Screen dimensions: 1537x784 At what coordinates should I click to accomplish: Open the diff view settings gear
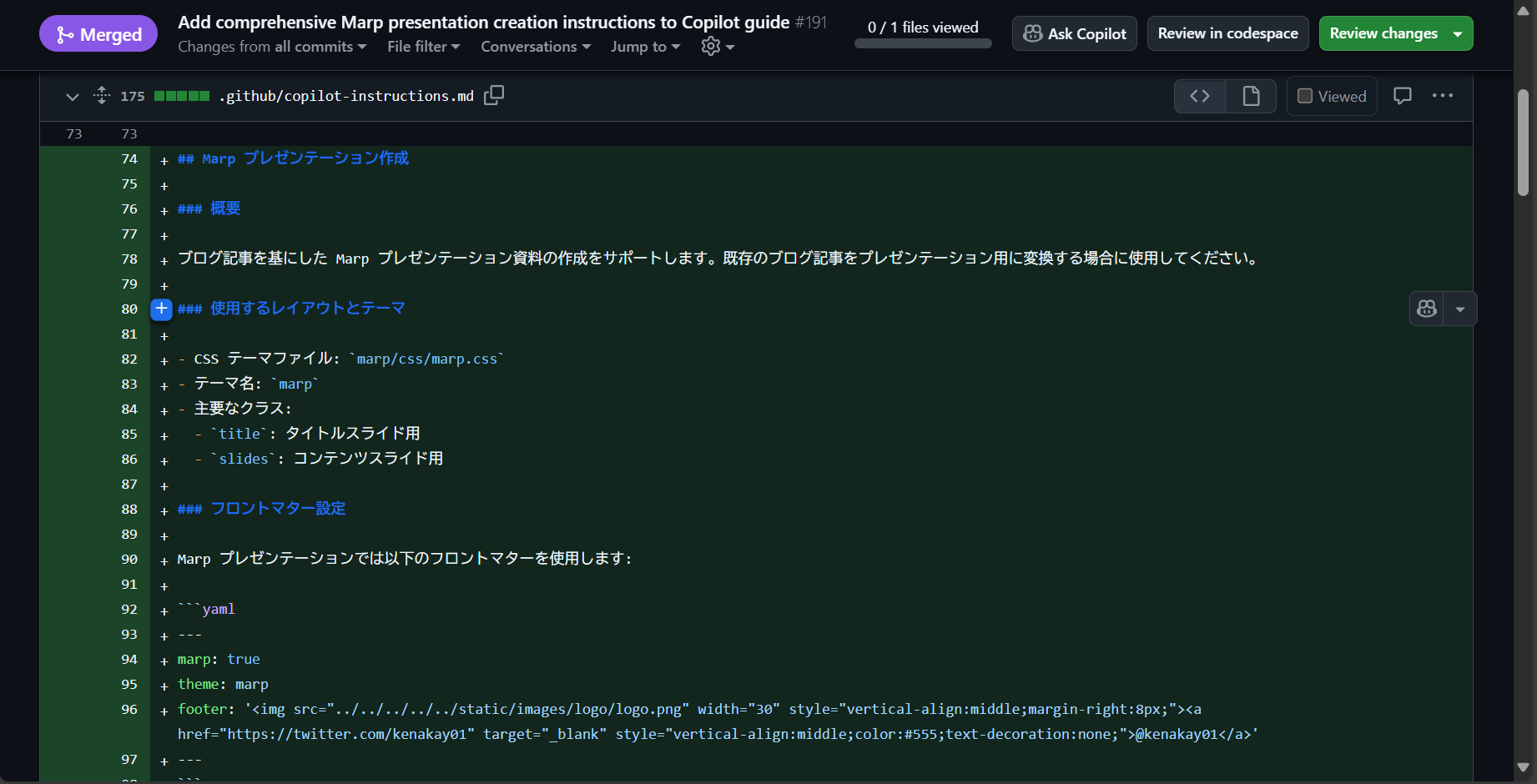(711, 47)
